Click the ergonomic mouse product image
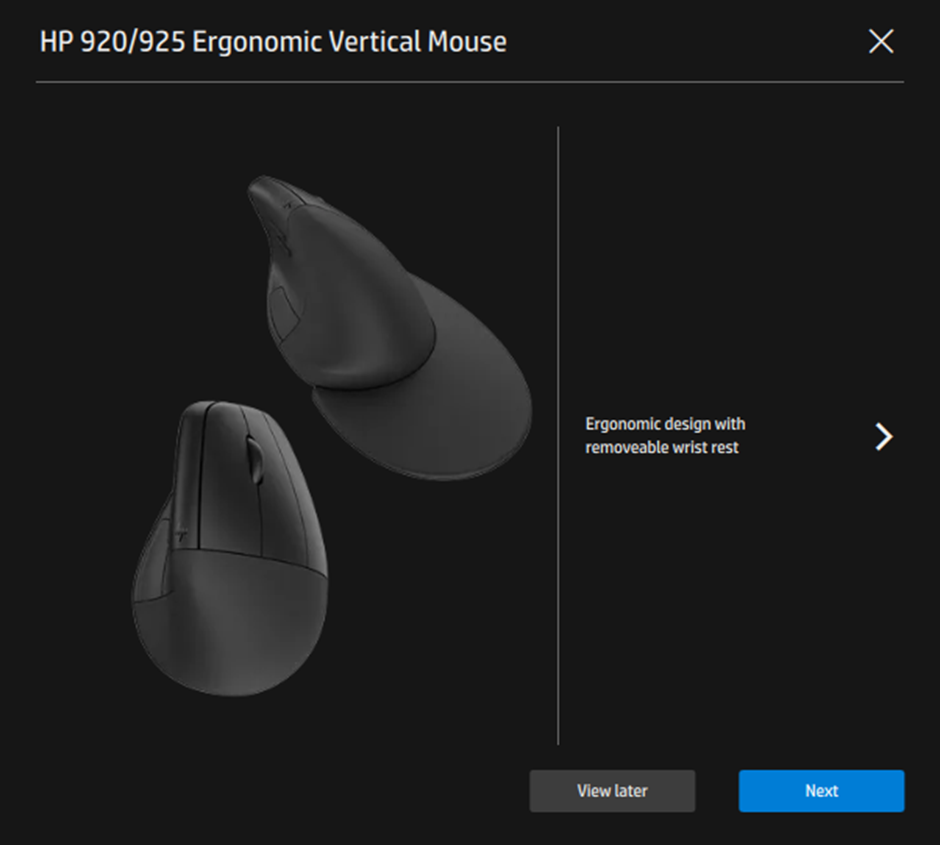 click(x=332, y=436)
